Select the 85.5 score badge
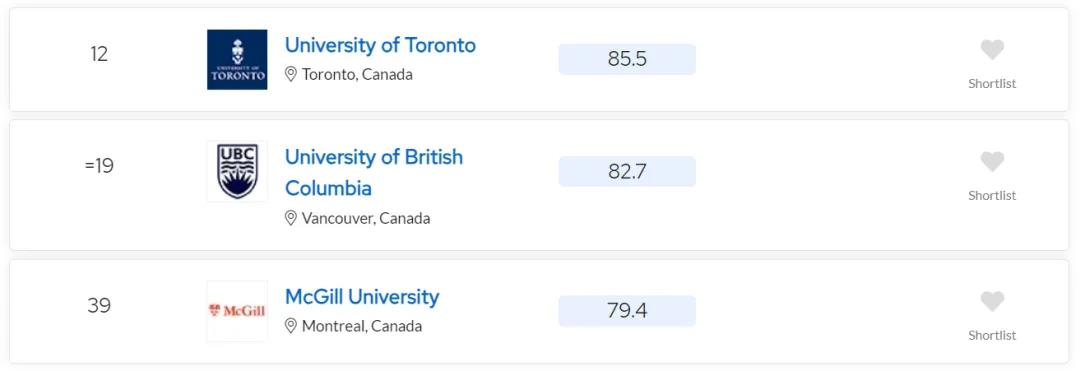This screenshot has height=371, width=1080. tap(627, 59)
